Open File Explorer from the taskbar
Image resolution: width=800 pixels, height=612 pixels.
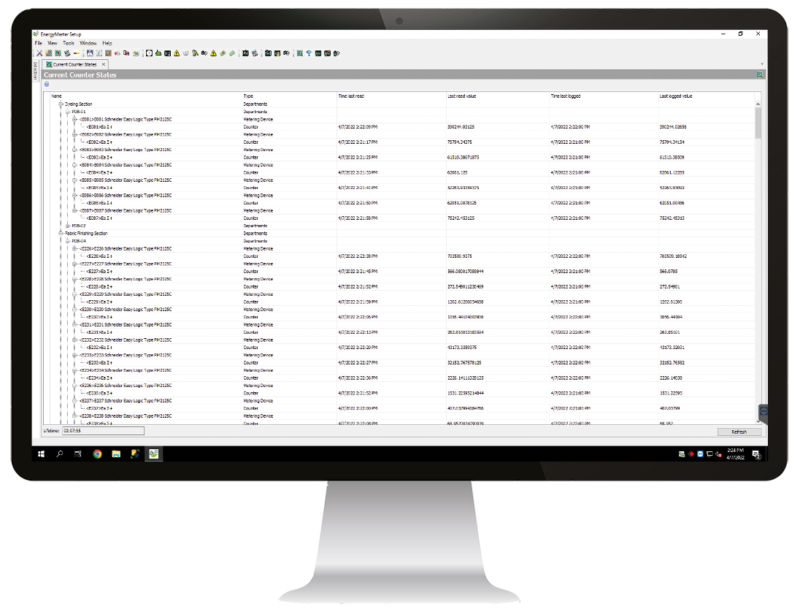(117, 453)
